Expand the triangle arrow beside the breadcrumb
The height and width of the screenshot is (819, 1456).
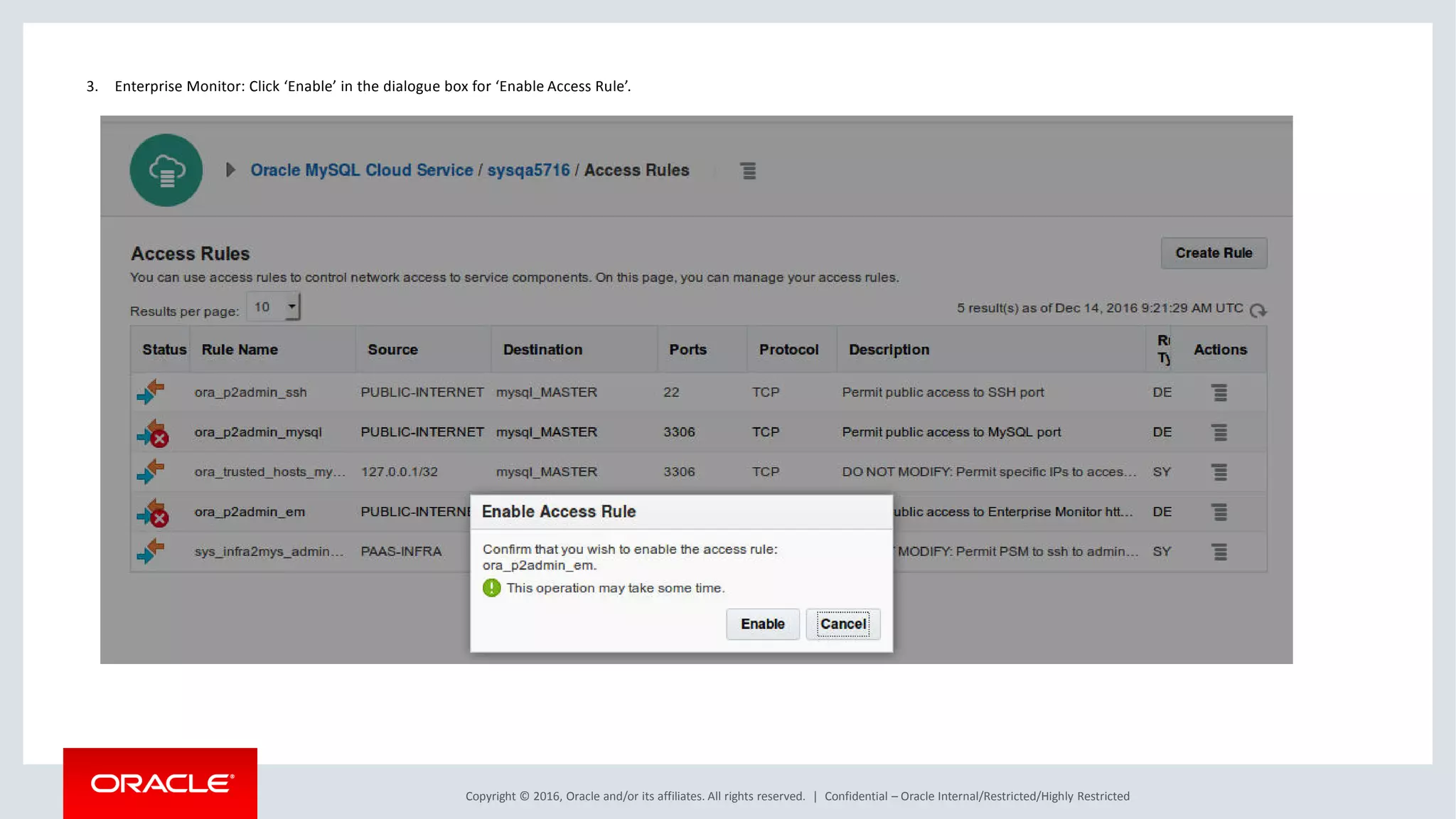(230, 170)
